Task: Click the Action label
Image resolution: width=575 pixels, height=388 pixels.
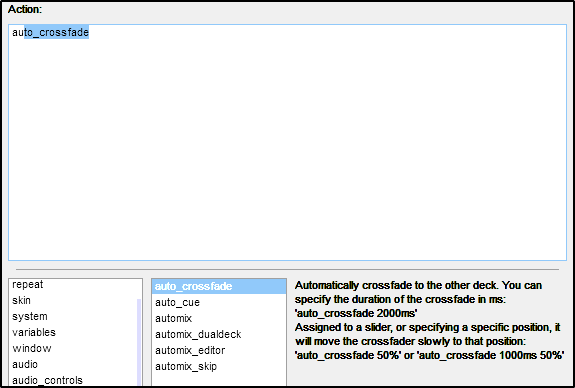Action: coord(25,10)
